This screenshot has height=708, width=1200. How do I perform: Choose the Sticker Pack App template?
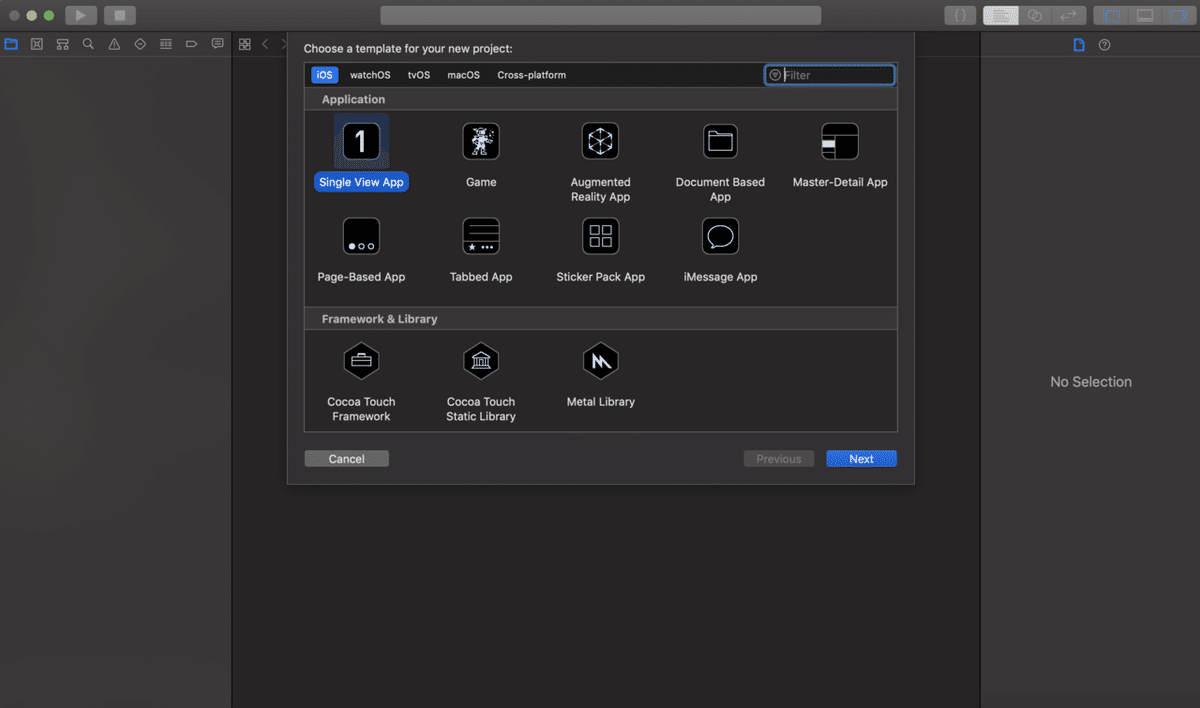point(601,236)
